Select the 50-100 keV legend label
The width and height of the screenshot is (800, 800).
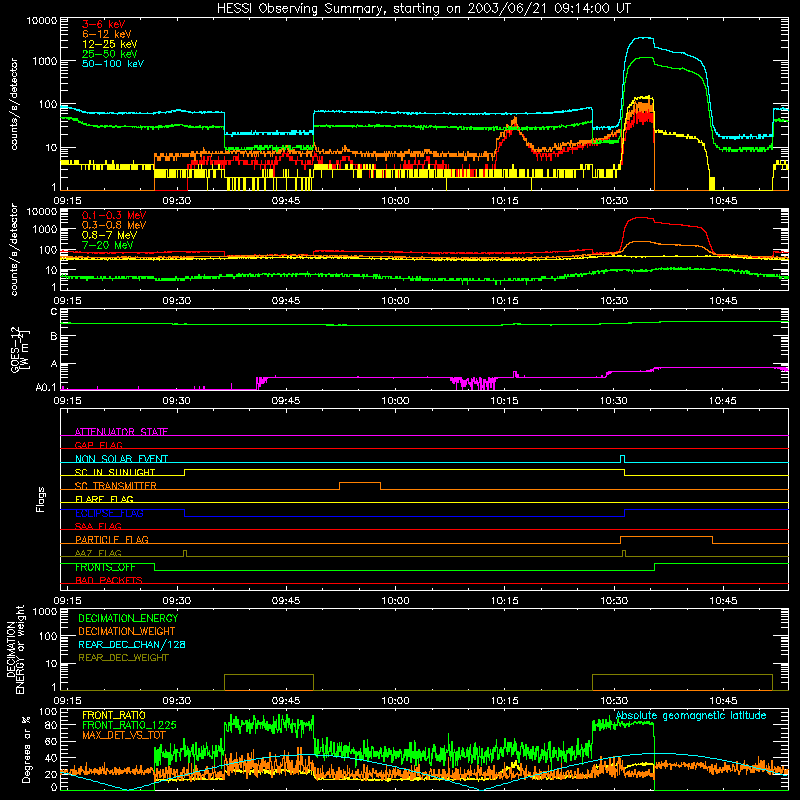pyautogui.click(x=112, y=64)
